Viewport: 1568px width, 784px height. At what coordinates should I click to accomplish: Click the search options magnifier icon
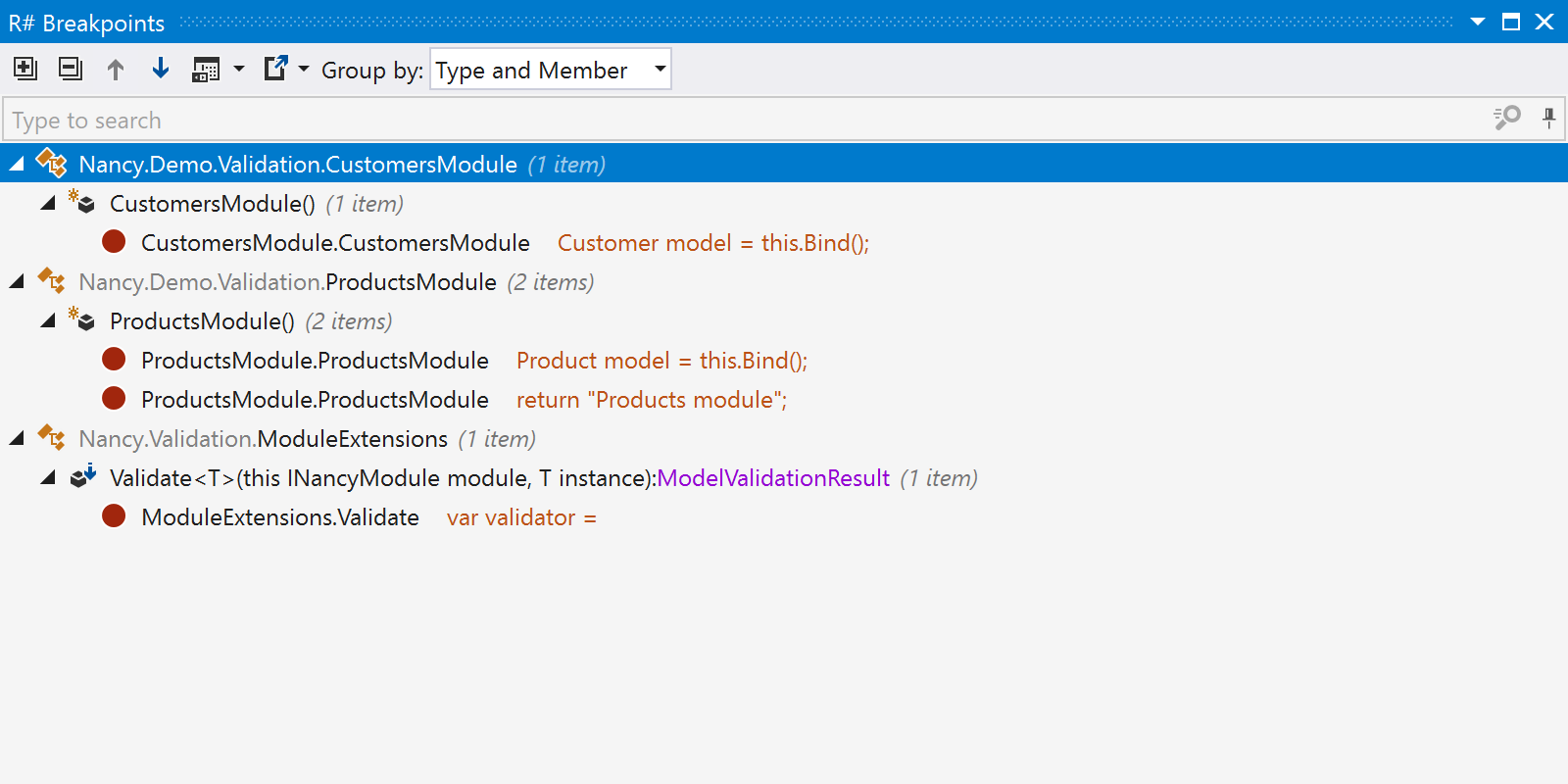pos(1507,119)
